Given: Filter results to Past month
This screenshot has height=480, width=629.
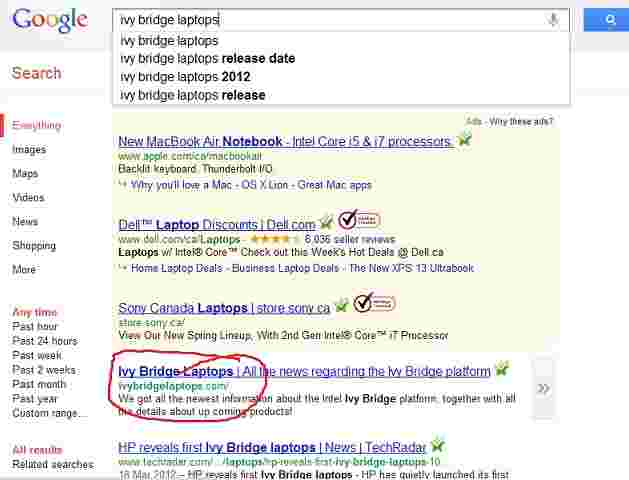Looking at the screenshot, I should [x=39, y=384].
